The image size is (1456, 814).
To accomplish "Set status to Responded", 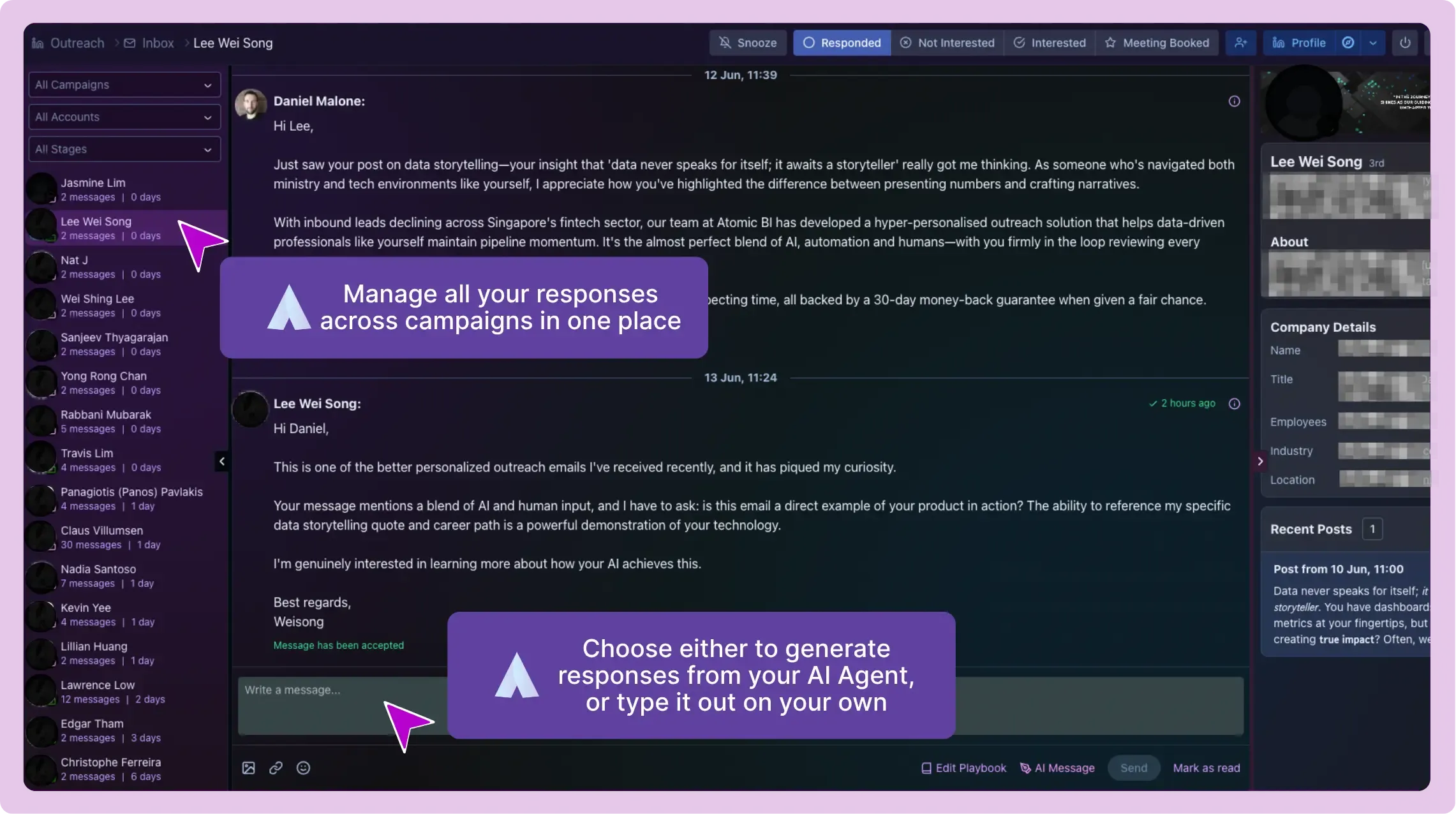I will tap(842, 43).
